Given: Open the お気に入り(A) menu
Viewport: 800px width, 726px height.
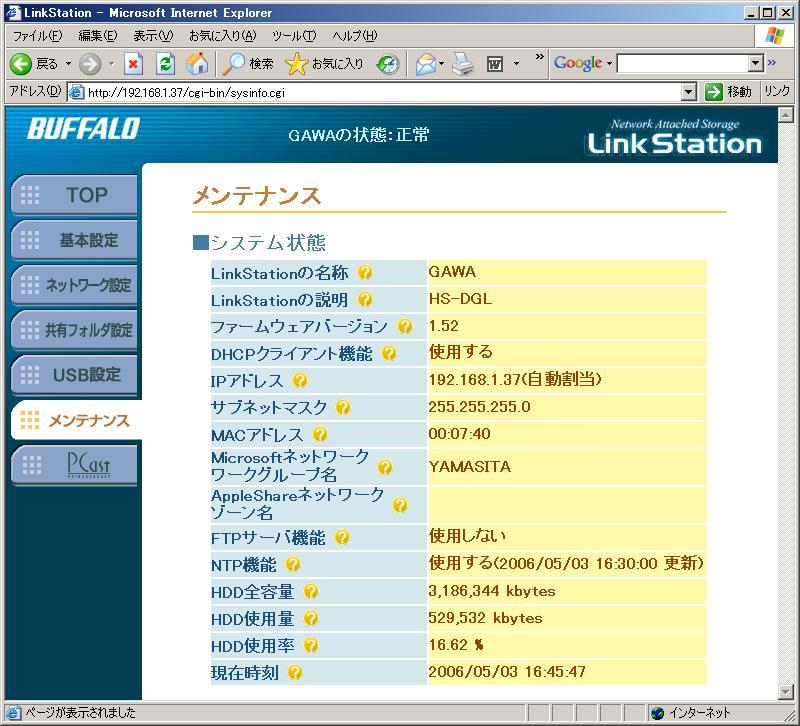Looking at the screenshot, I should coord(222,36).
